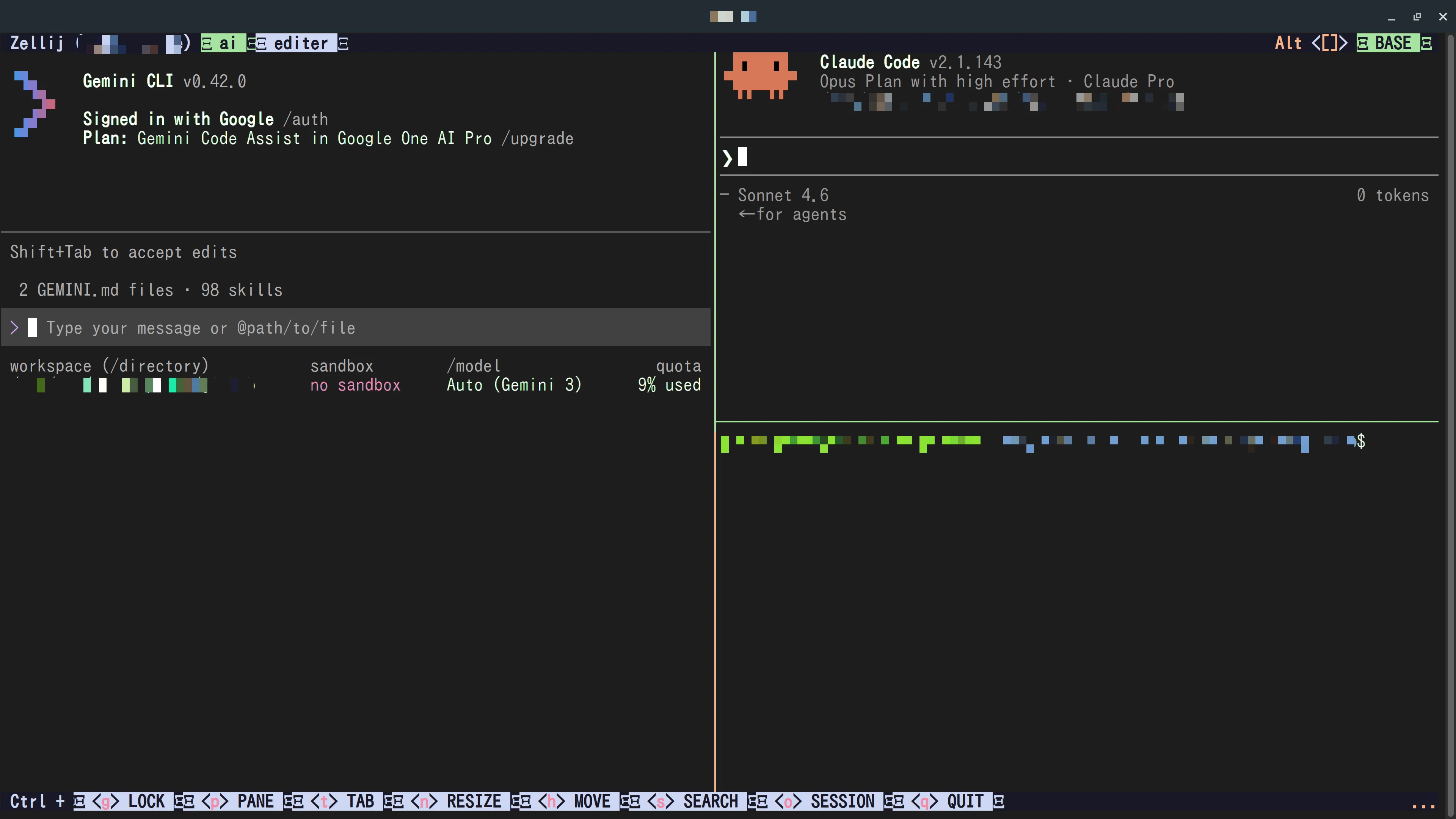
Task: Click the /auth command text
Action: [x=306, y=119]
